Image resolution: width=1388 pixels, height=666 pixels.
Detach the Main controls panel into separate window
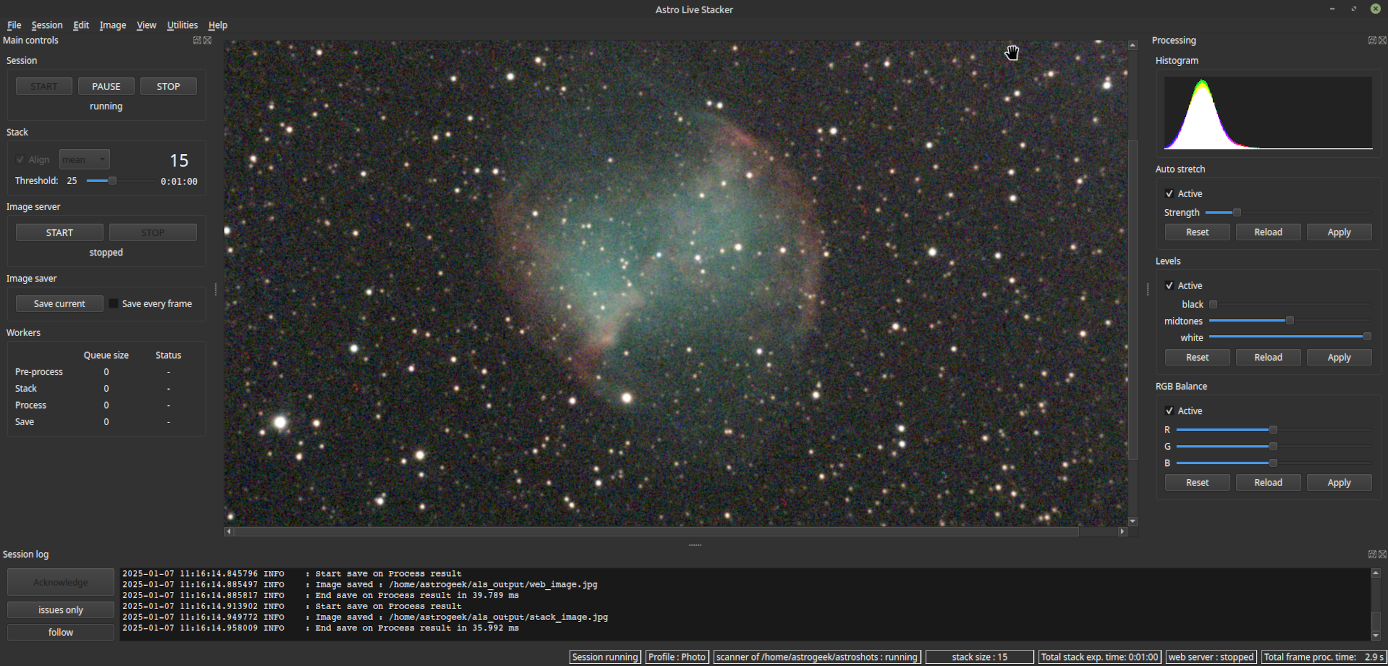pyautogui.click(x=196, y=39)
